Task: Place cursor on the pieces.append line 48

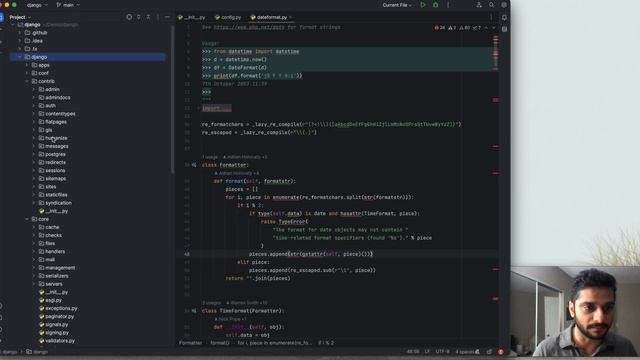Action: coord(311,254)
